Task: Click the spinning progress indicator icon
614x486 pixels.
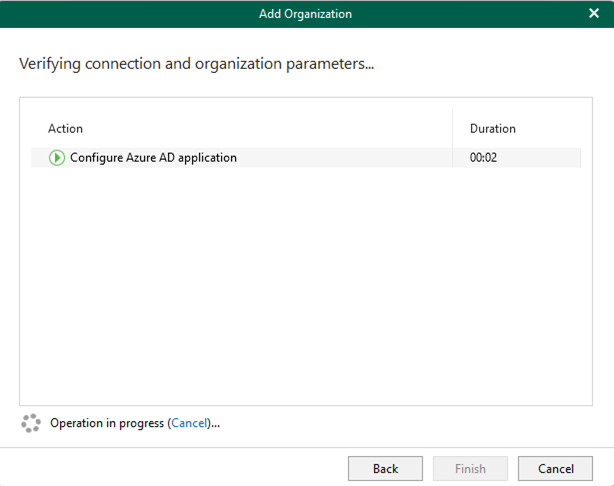Action: (x=31, y=423)
